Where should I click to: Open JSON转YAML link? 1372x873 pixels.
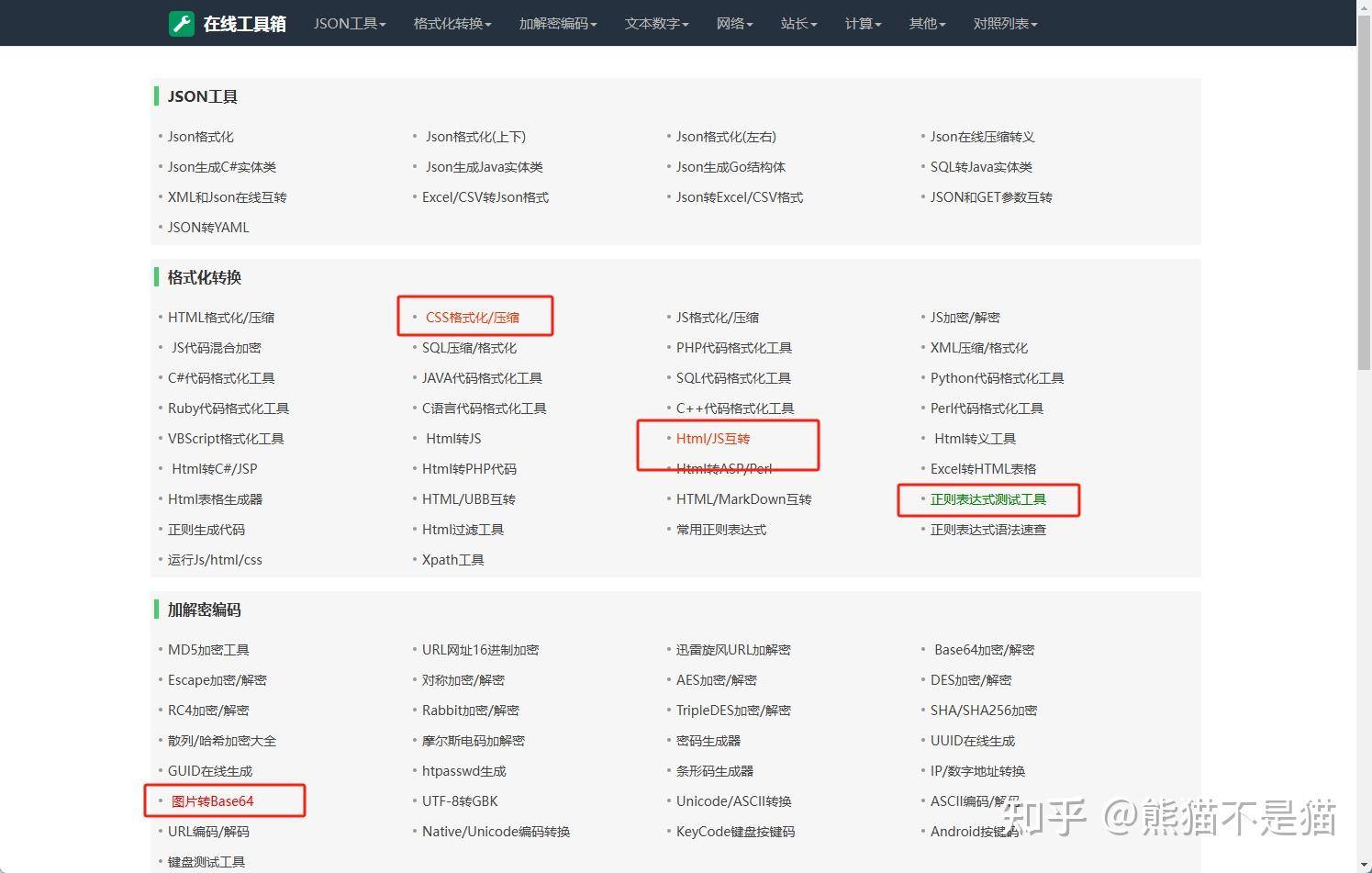point(208,228)
